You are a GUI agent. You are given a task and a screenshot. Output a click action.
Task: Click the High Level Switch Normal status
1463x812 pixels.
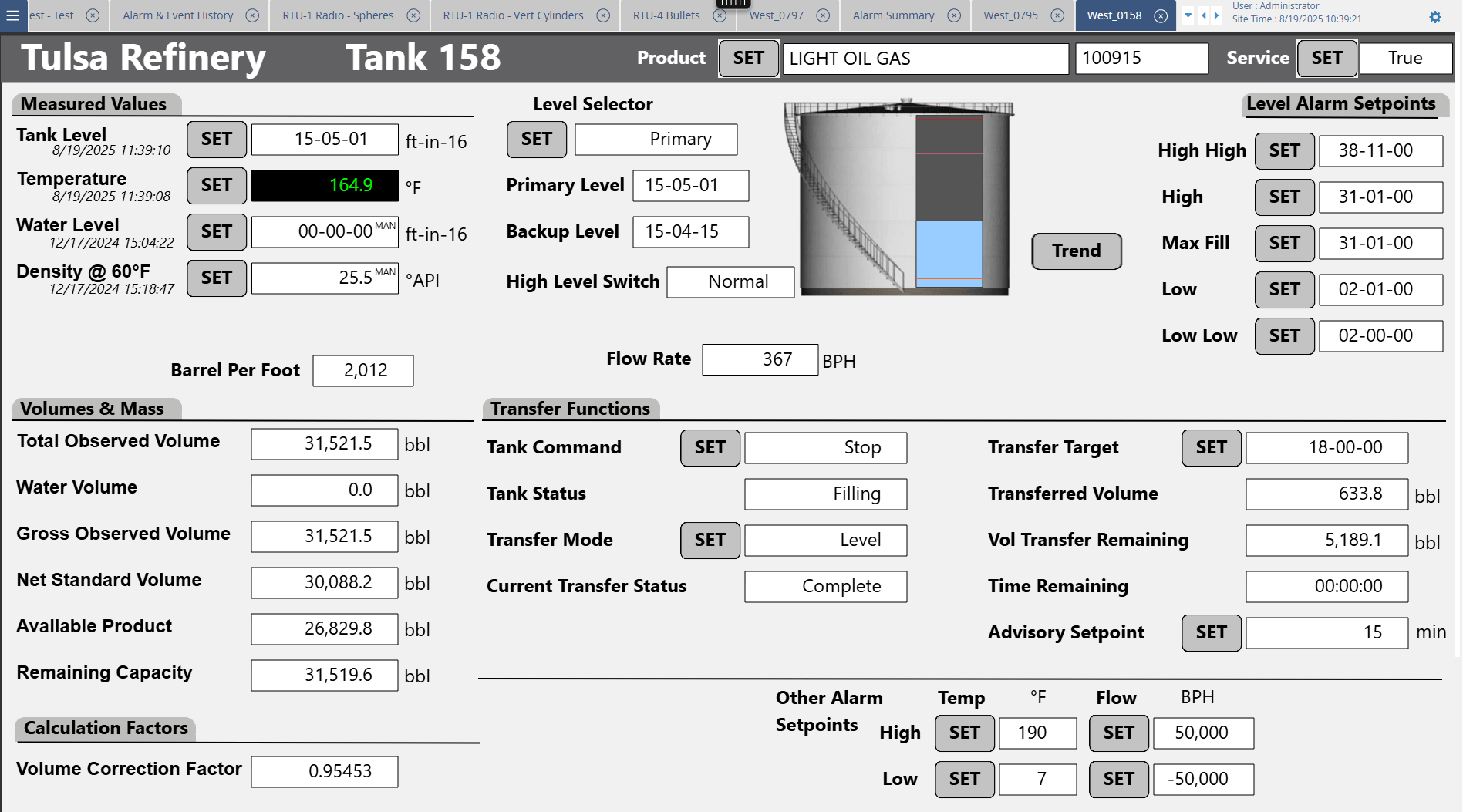[x=730, y=282]
